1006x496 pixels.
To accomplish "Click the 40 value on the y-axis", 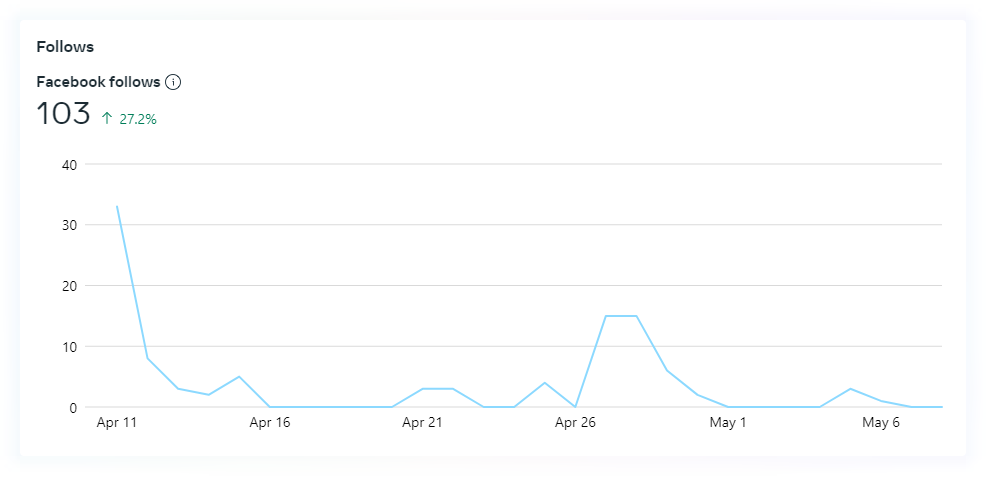I will [x=69, y=164].
